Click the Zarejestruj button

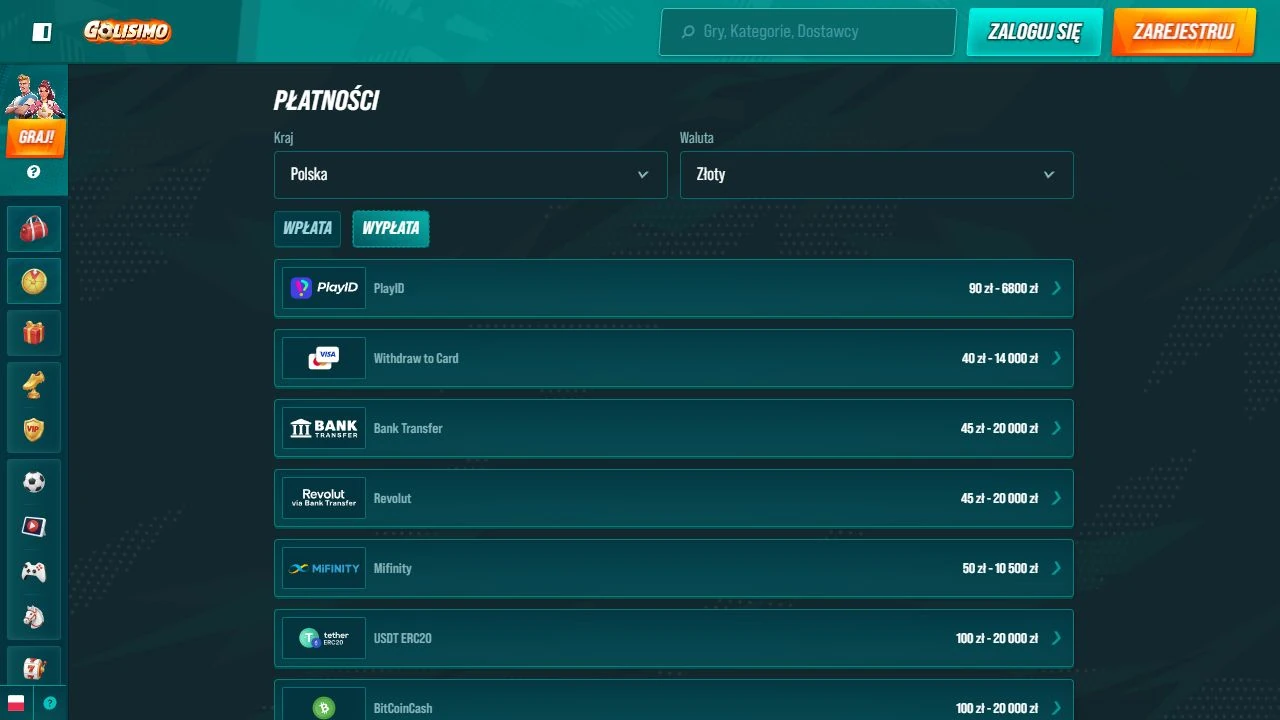click(x=1184, y=32)
